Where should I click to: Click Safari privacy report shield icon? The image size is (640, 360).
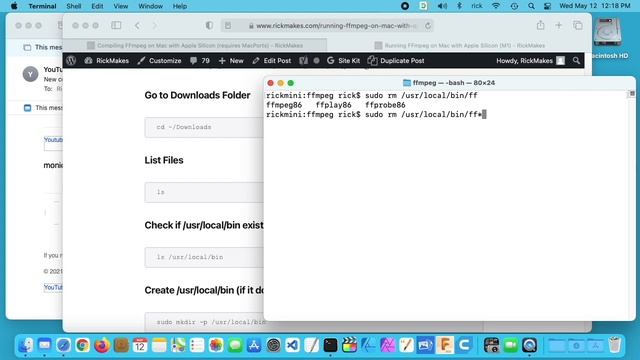209,25
